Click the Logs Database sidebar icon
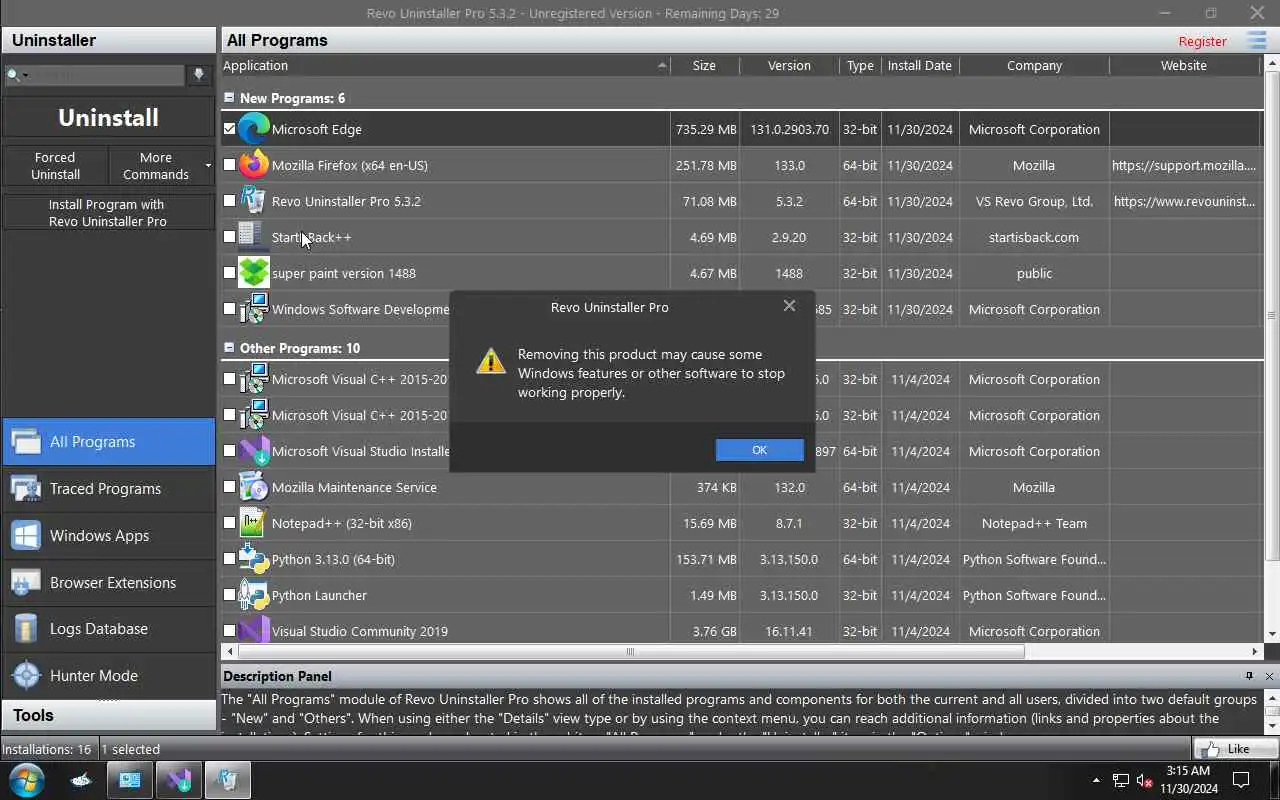1280x800 pixels. point(26,629)
